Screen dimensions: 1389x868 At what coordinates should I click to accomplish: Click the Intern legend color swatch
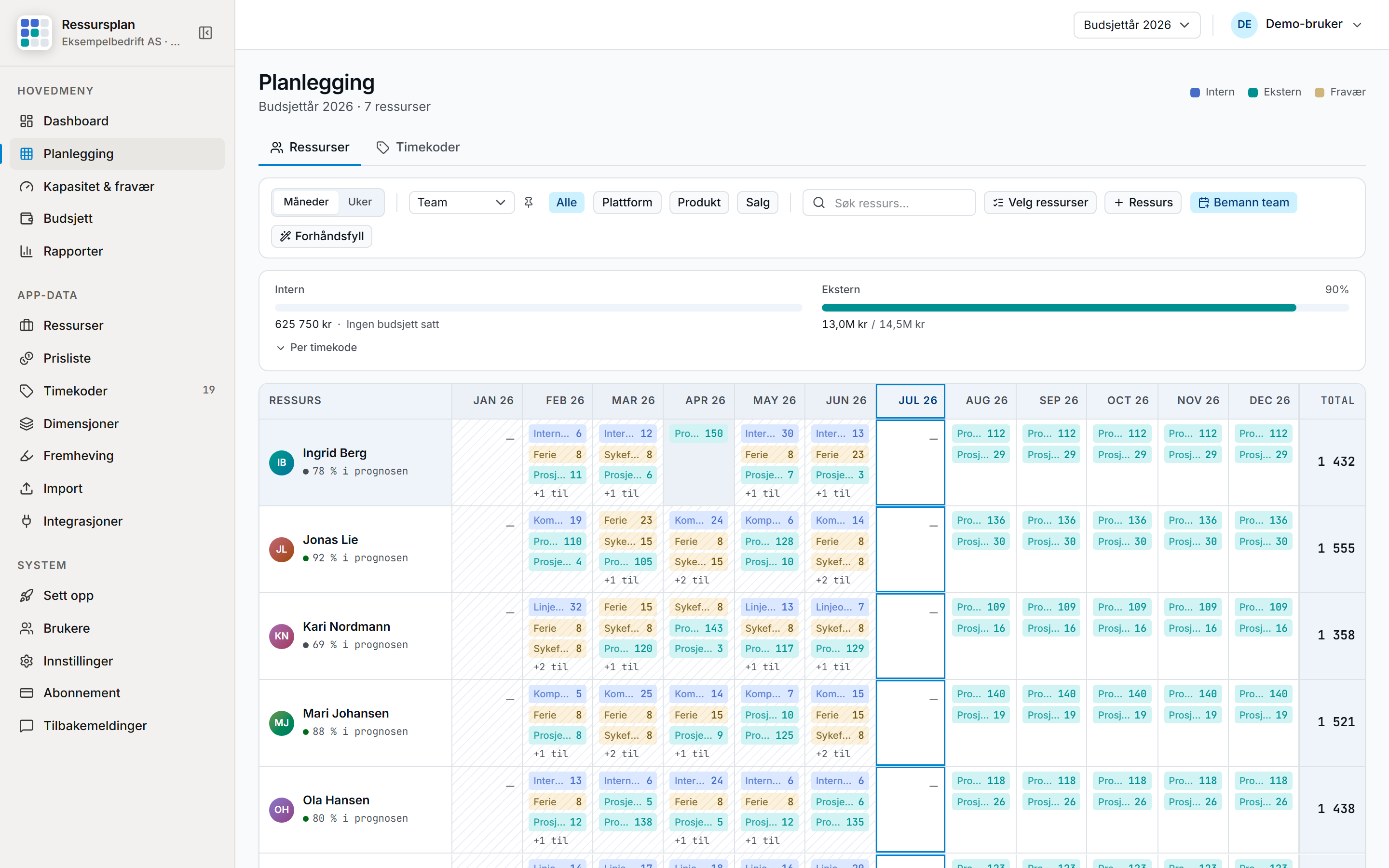1195,93
